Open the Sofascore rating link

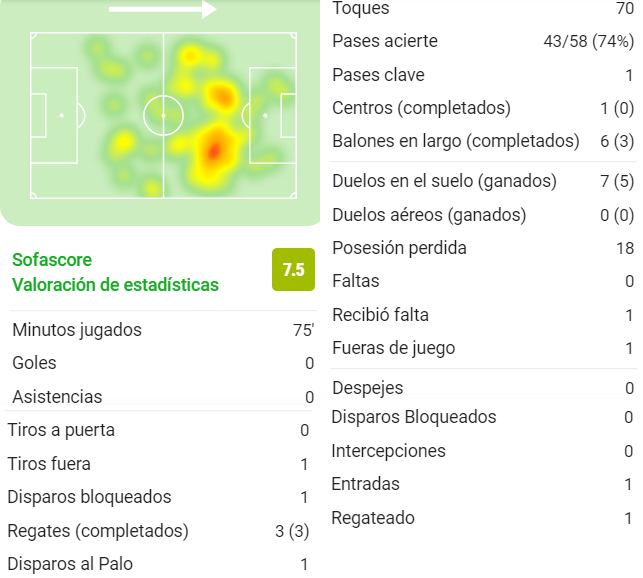tap(52, 260)
